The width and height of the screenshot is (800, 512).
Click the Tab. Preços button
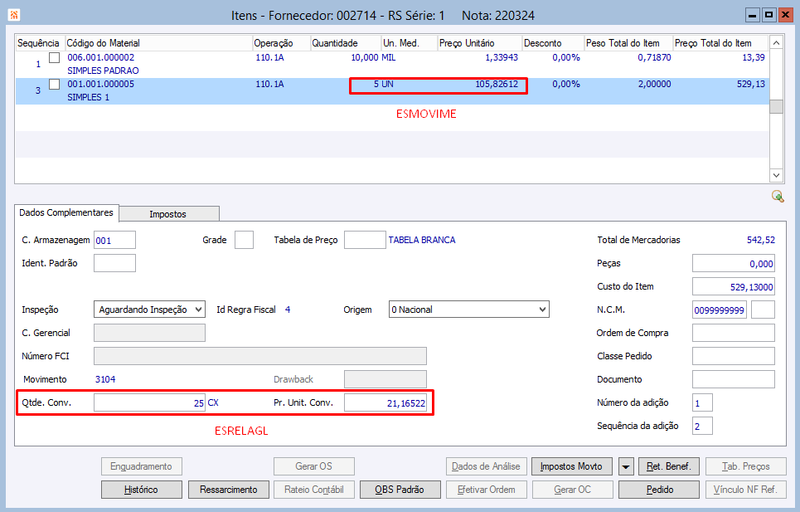click(746, 467)
